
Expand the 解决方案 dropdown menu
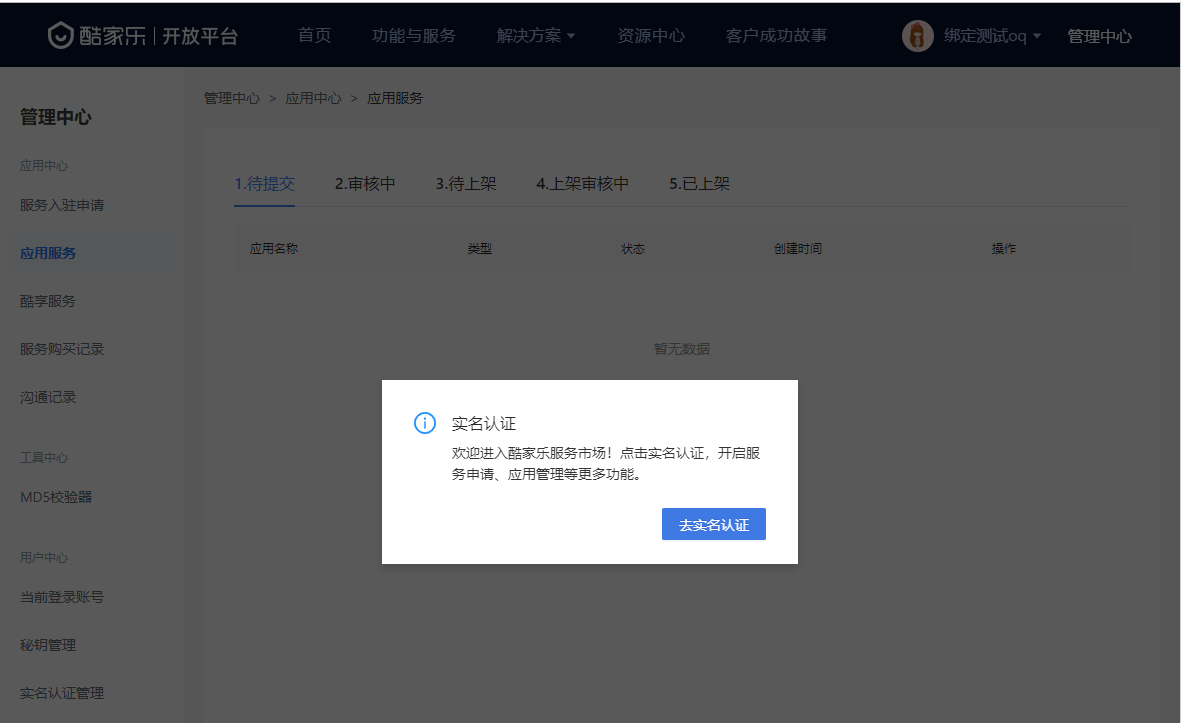536,36
